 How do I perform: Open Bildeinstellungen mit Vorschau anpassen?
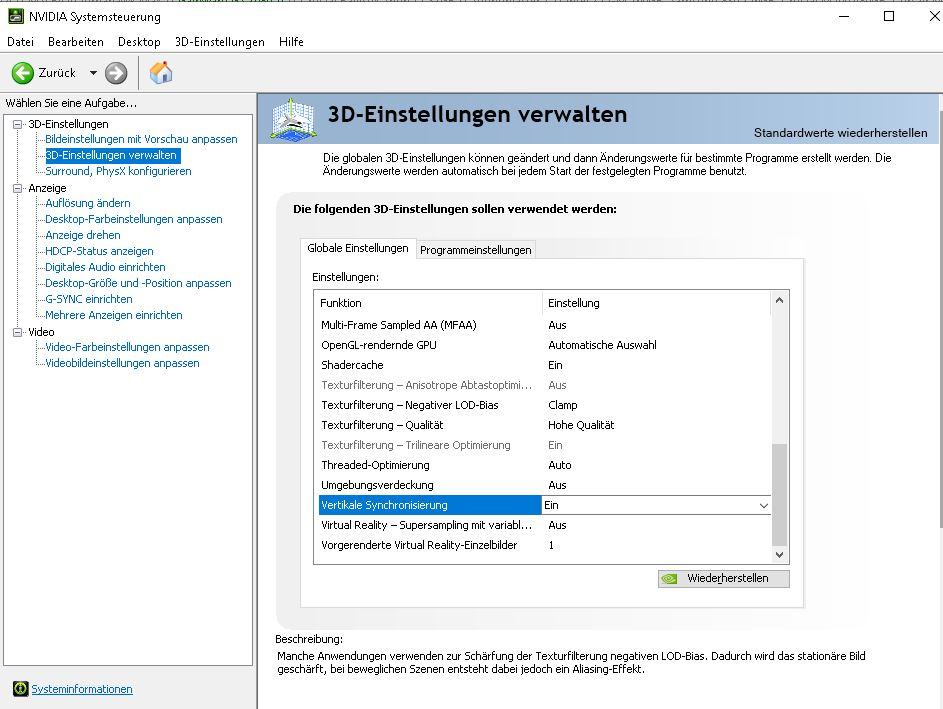click(141, 139)
